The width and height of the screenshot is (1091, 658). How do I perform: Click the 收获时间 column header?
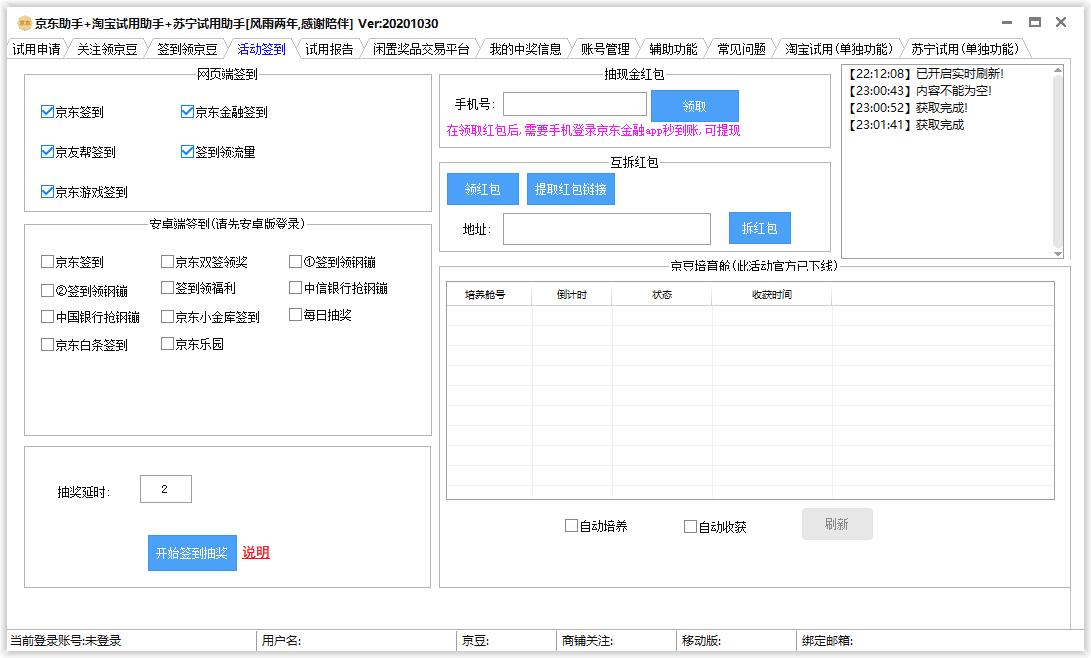pyautogui.click(x=772, y=295)
